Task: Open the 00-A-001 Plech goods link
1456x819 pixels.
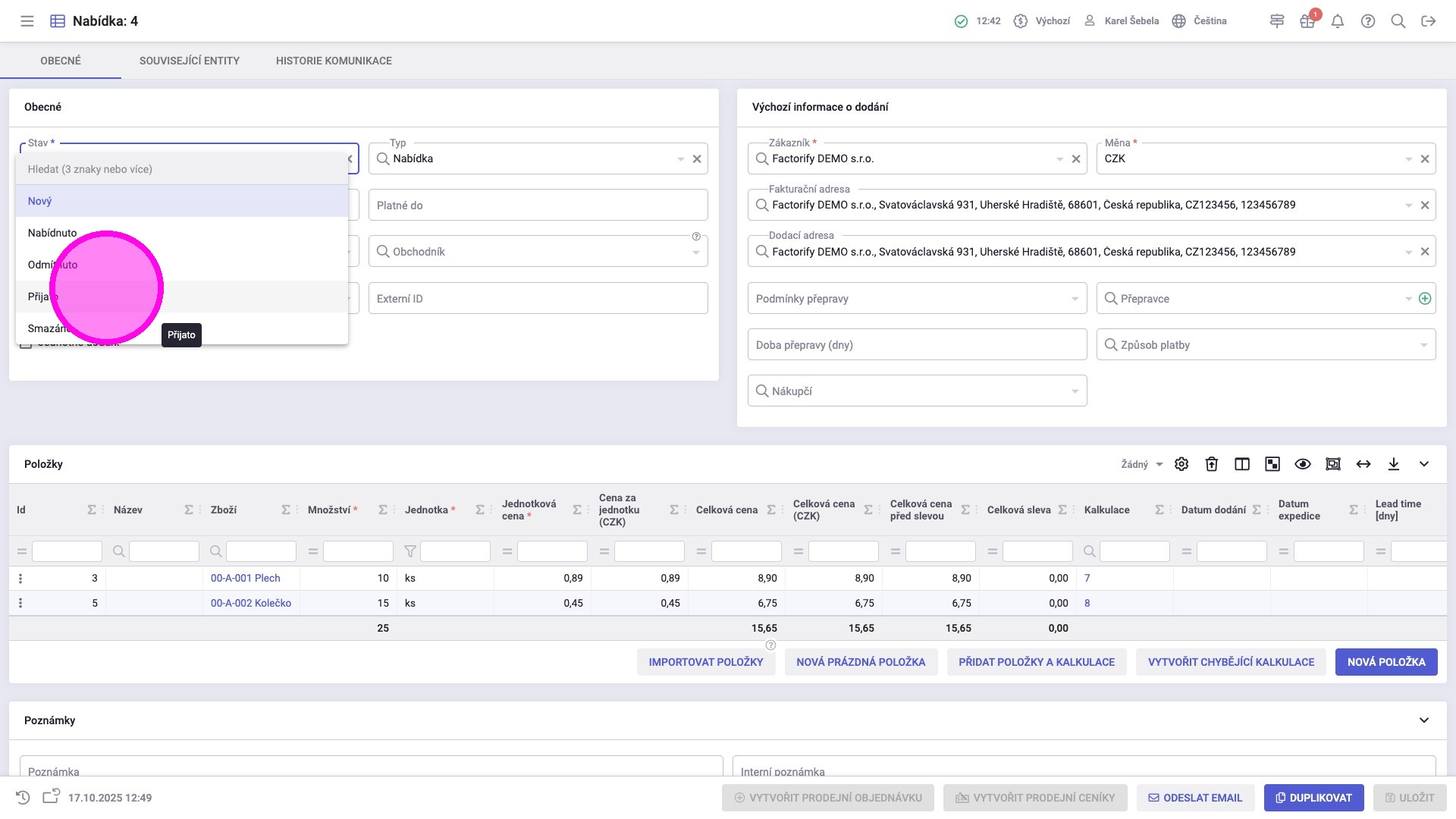Action: [246, 578]
